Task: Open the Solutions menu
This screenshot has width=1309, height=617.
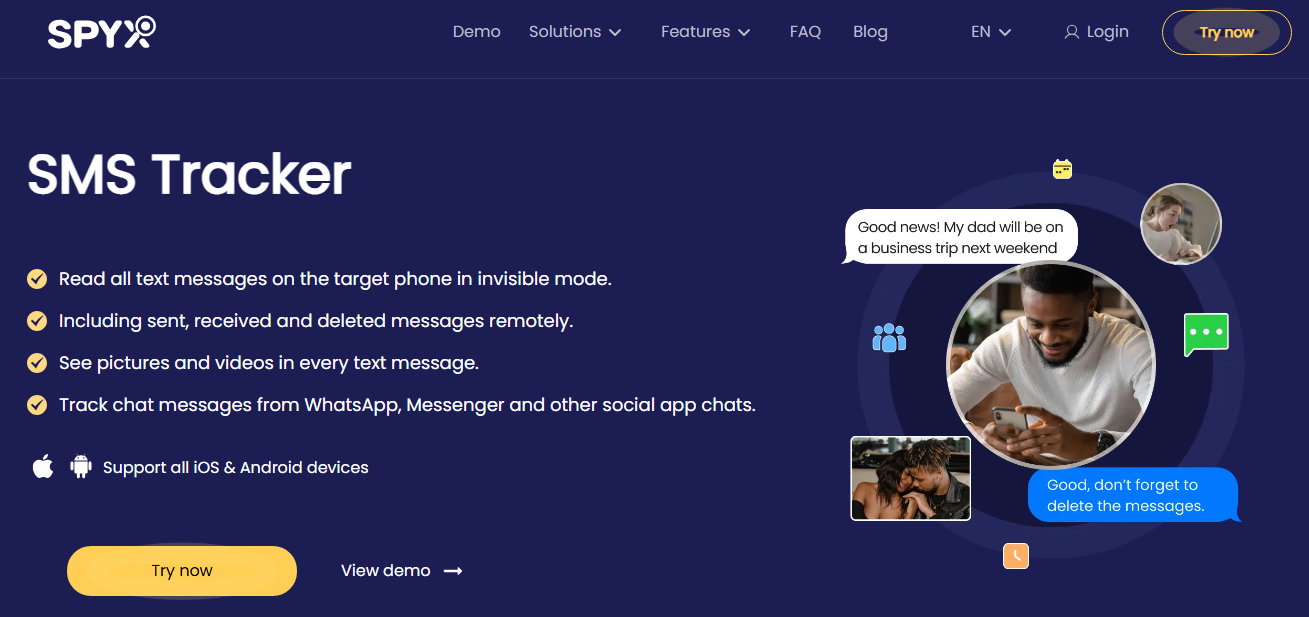Action: pyautogui.click(x=575, y=32)
